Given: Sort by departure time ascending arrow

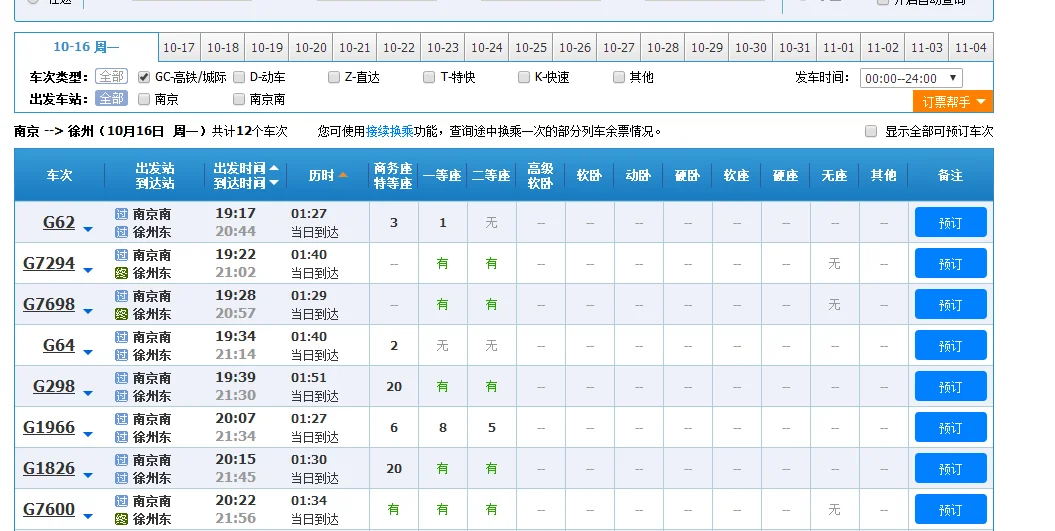Looking at the screenshot, I should (274, 168).
